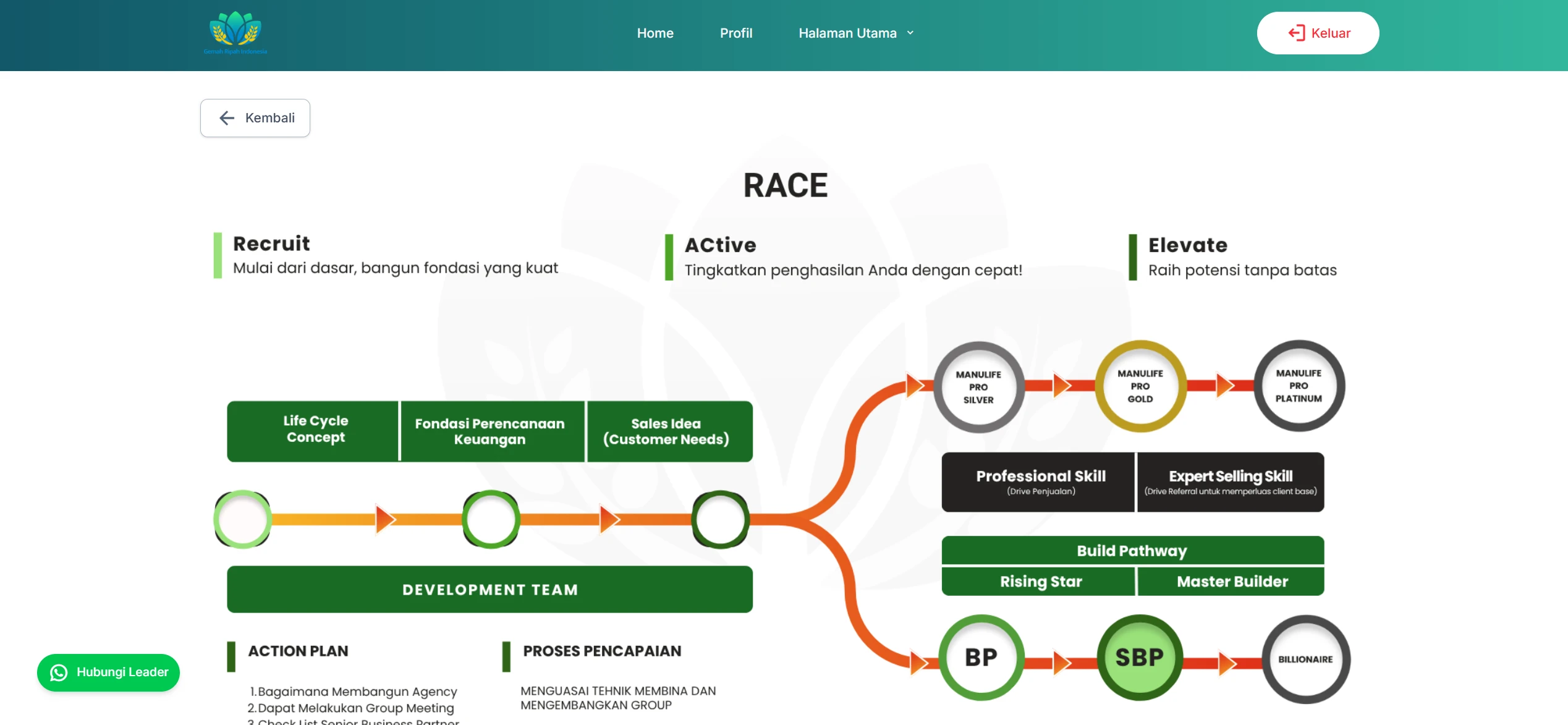Expand the Halaman Utama dropdown
Viewport: 1568px width, 725px height.
tap(847, 33)
